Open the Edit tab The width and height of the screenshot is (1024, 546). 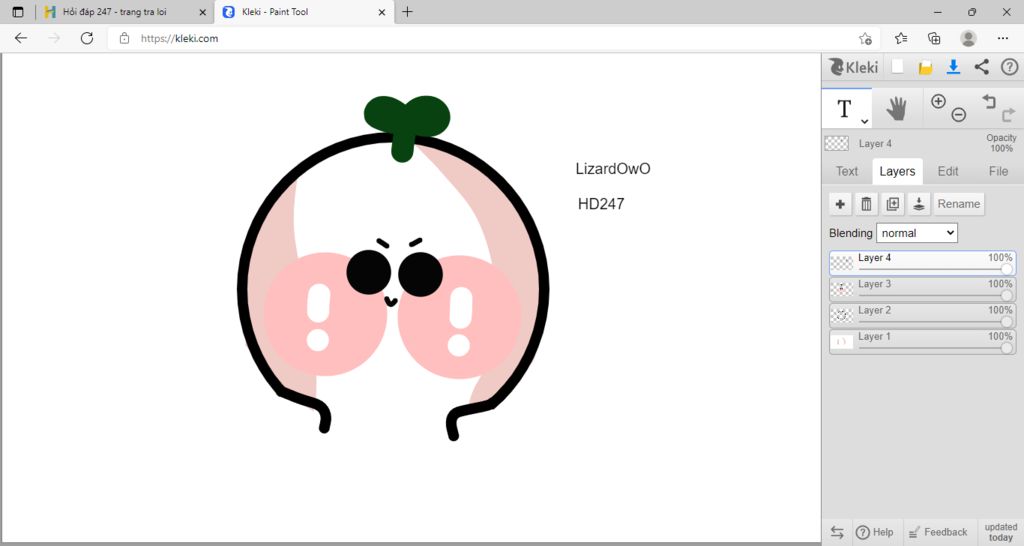948,171
